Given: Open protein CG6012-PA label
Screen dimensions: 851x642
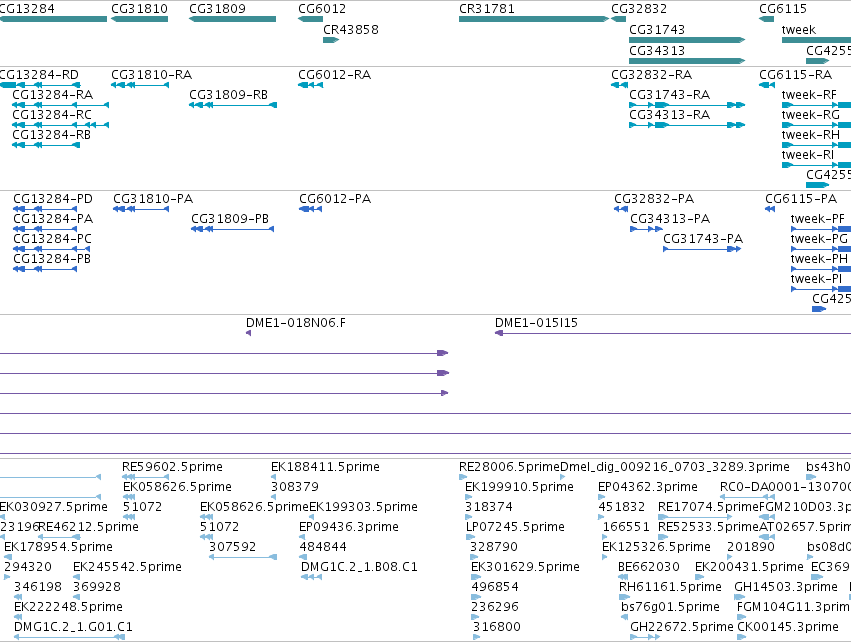Looking at the screenshot, I should (335, 199).
